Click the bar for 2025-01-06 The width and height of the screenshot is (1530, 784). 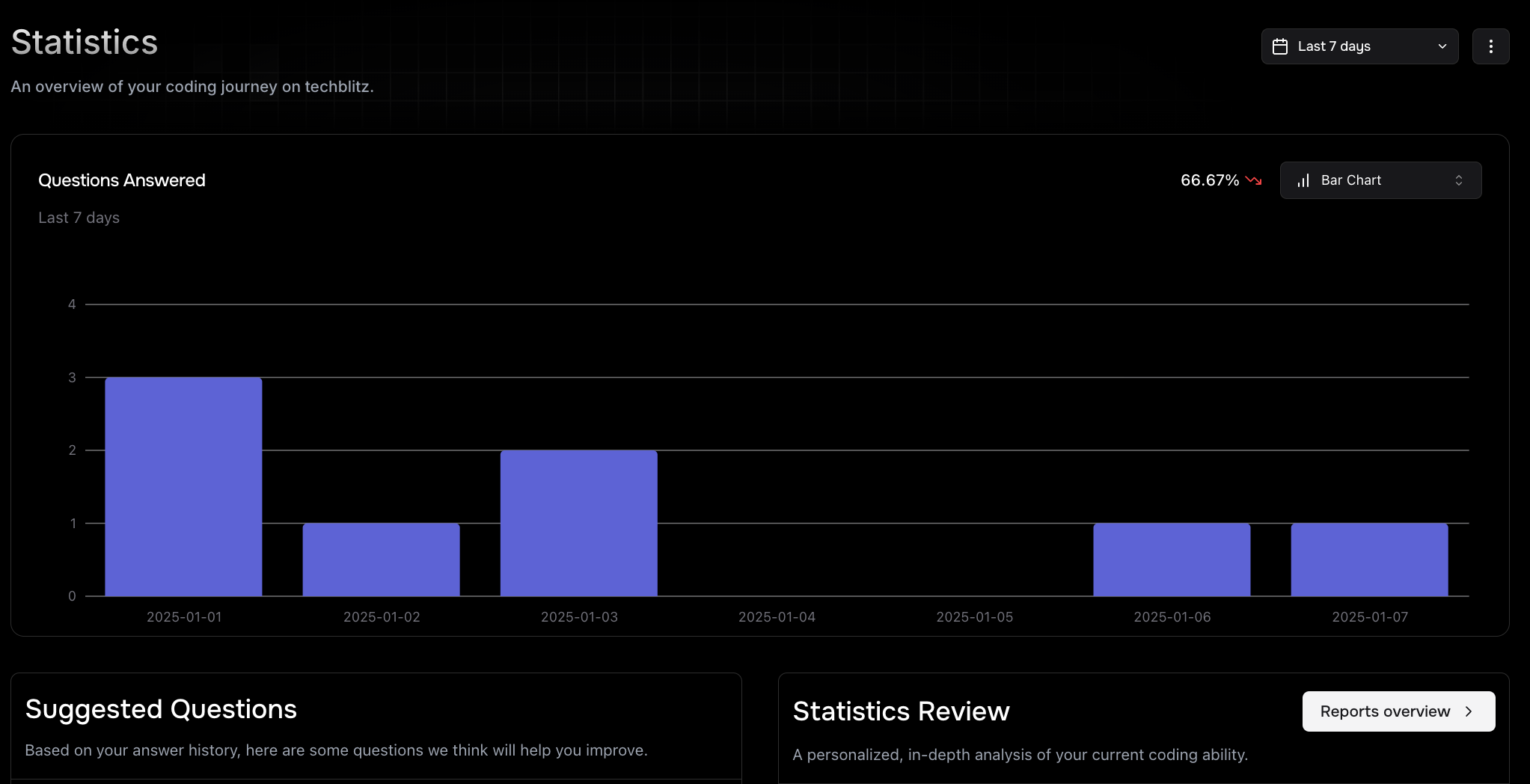1172,560
